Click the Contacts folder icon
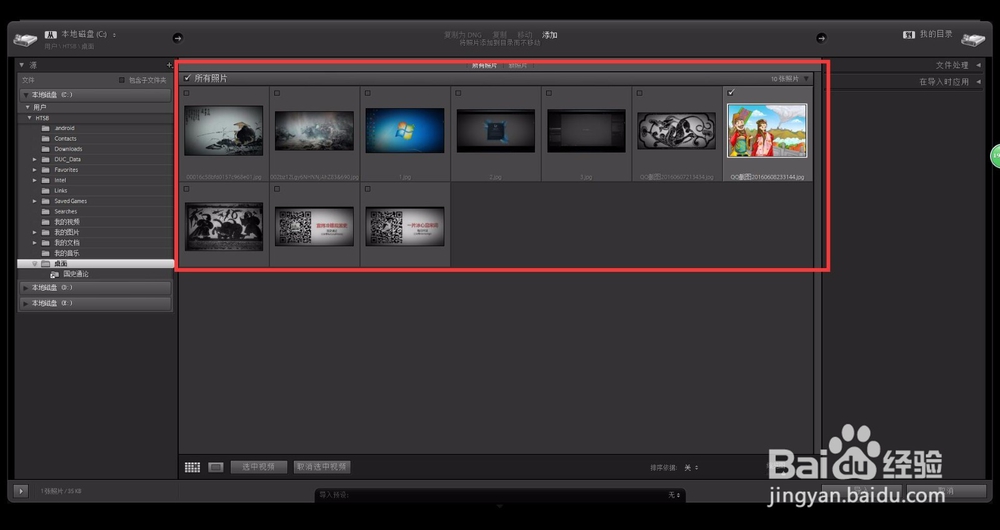The image size is (1000, 530). pyautogui.click(x=45, y=138)
